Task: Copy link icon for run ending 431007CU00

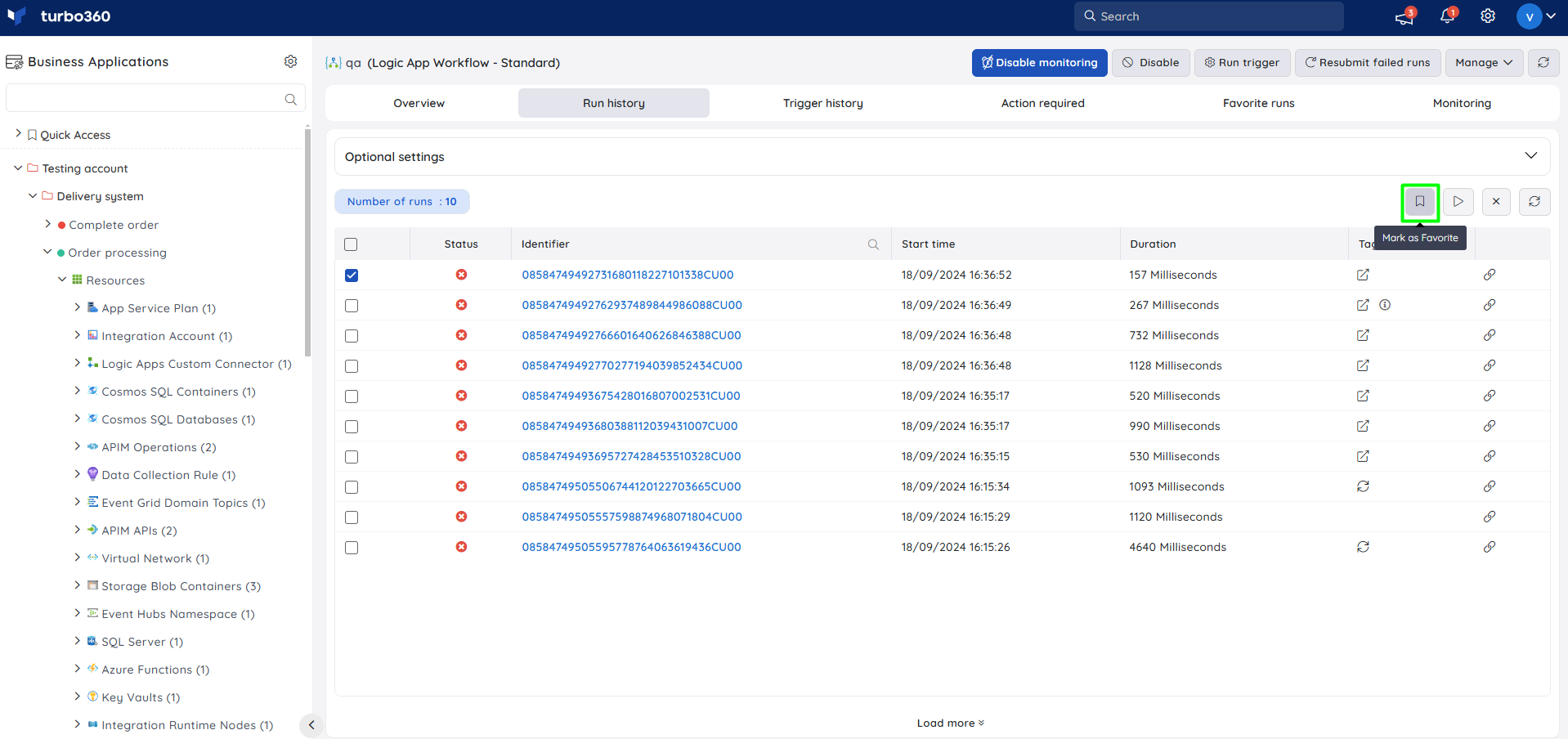Action: pyautogui.click(x=1490, y=426)
